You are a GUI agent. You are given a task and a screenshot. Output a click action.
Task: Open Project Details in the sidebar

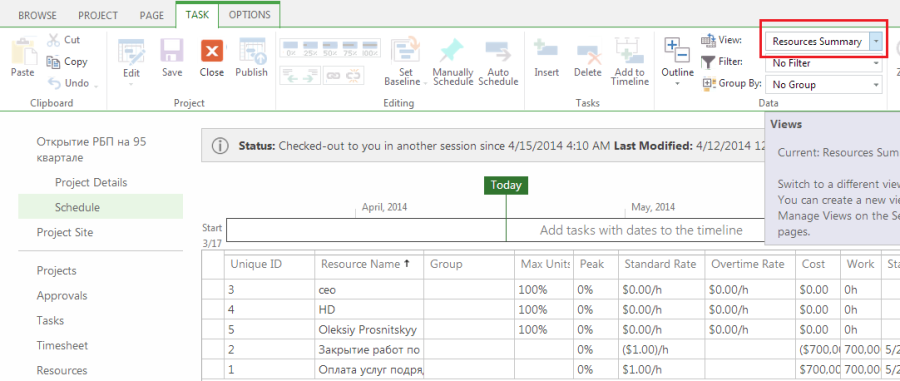click(91, 182)
